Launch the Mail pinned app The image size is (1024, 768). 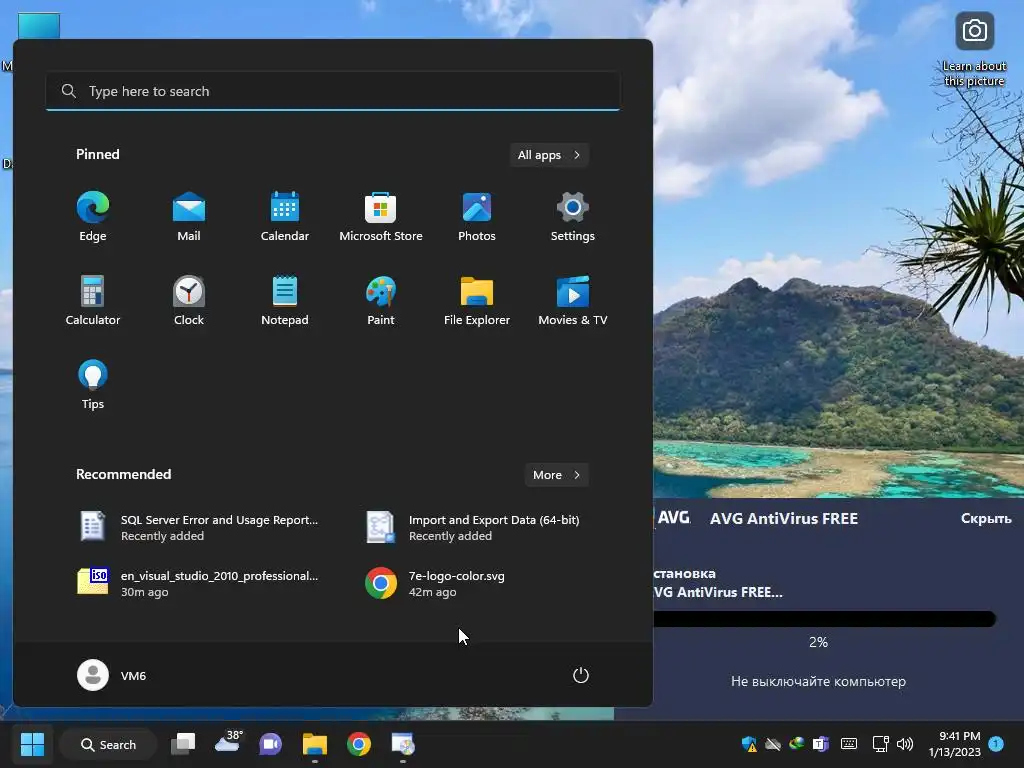tap(189, 217)
